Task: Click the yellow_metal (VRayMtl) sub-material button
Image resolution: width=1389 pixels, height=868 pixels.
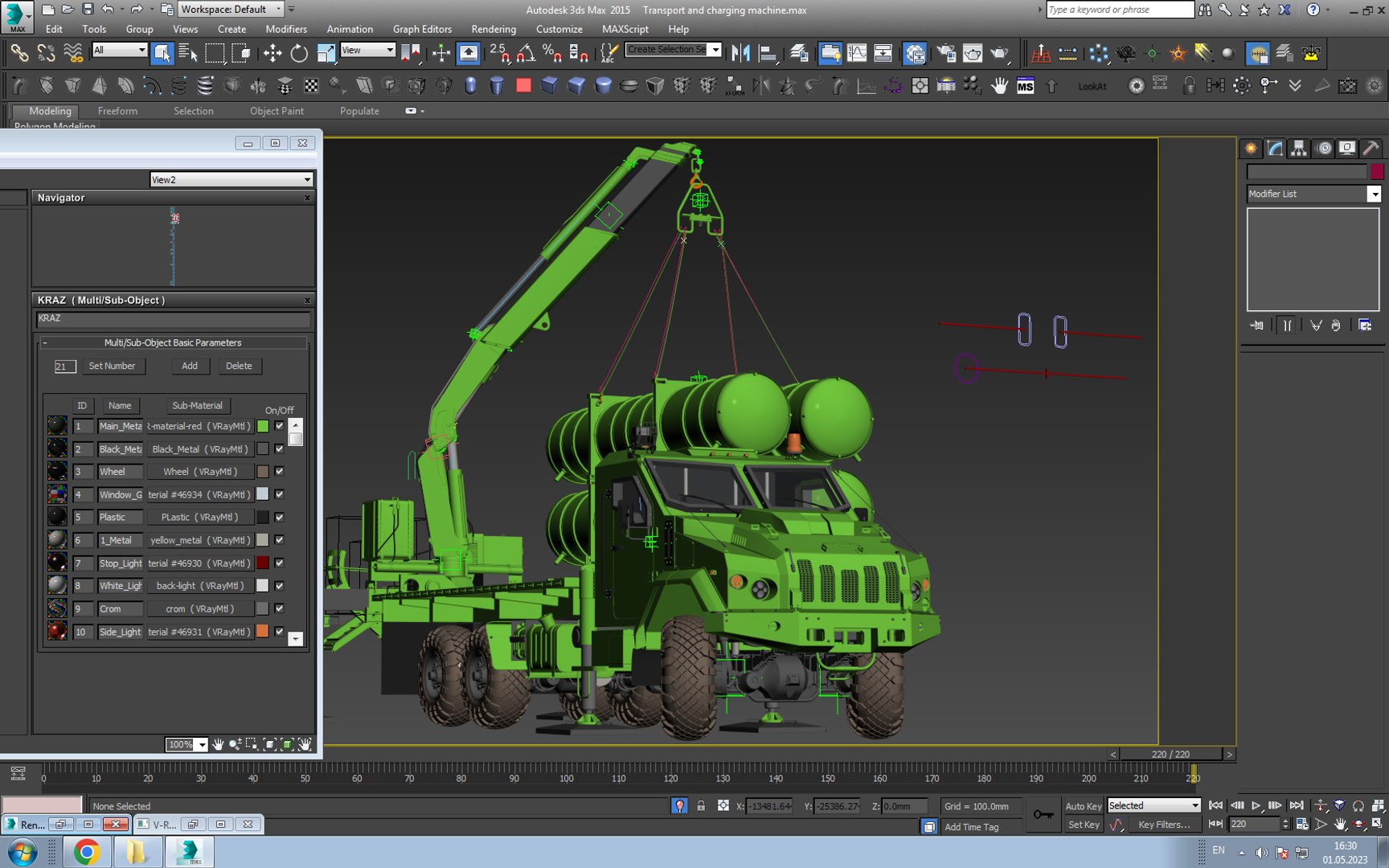Action: point(199,540)
